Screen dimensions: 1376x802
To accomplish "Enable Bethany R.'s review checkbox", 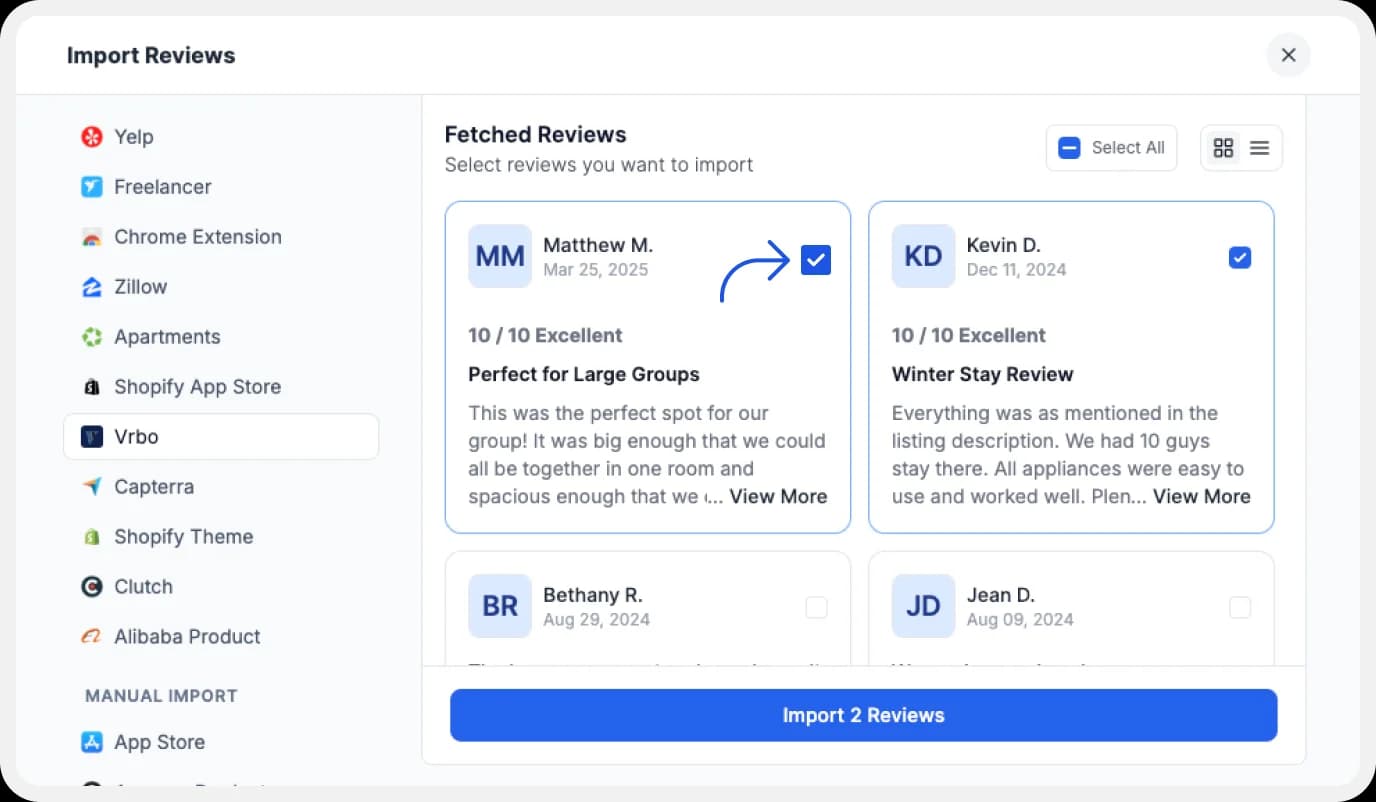I will (x=816, y=607).
